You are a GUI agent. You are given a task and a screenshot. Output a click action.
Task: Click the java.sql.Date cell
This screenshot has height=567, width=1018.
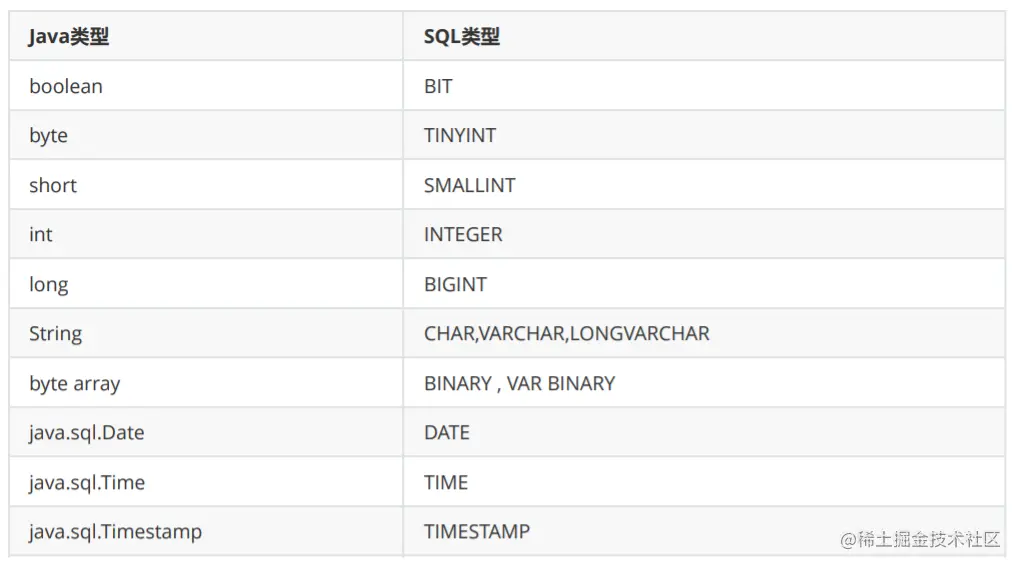87,432
